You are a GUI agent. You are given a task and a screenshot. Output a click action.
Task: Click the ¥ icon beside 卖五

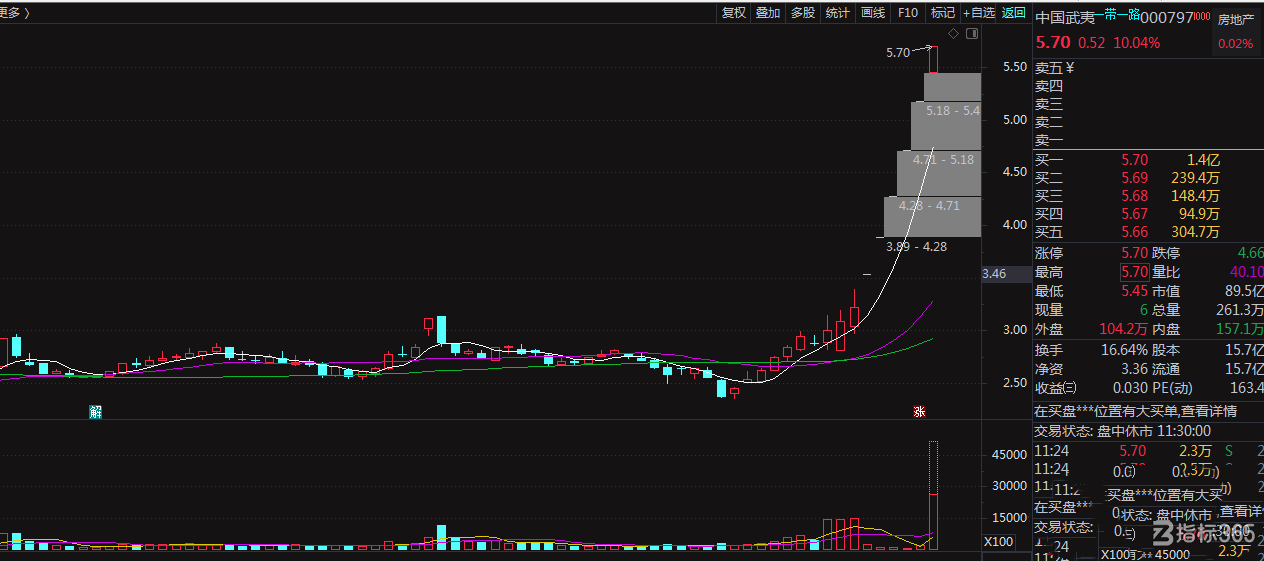[x=1069, y=68]
